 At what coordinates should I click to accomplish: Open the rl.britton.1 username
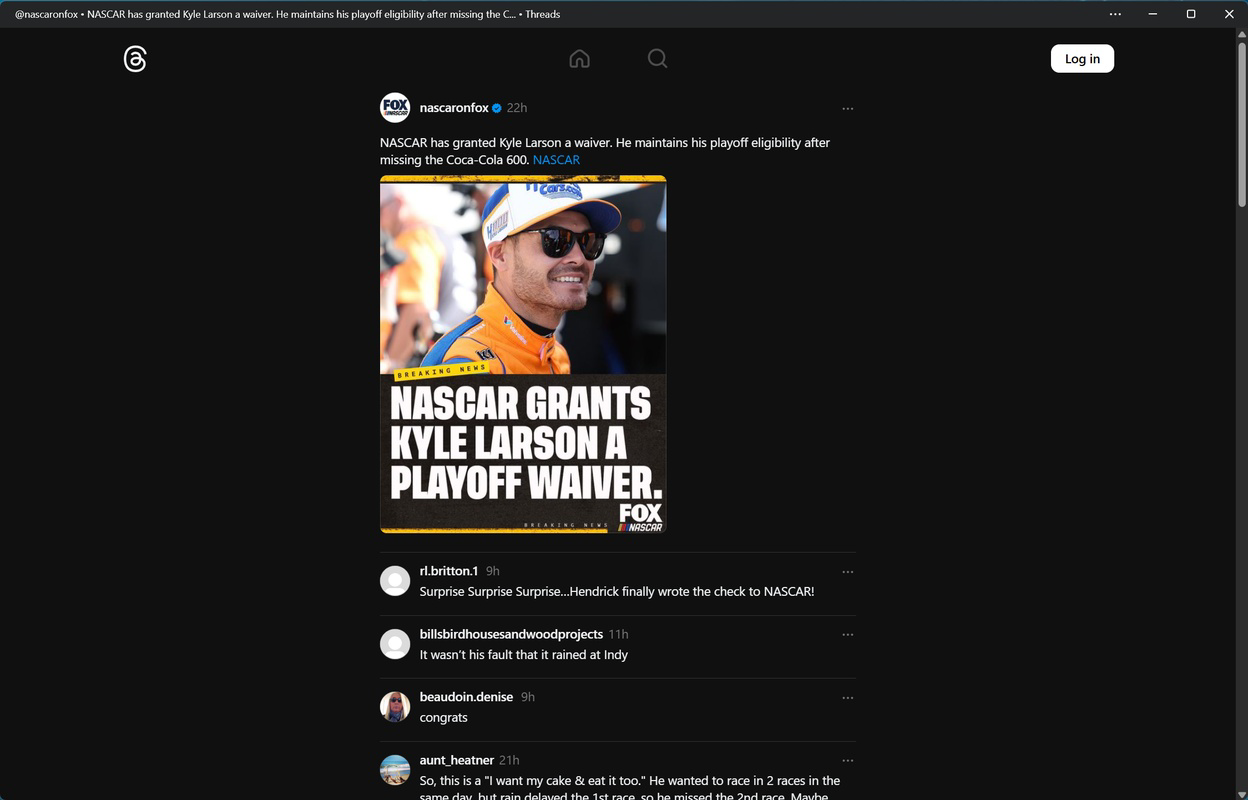[x=449, y=571]
